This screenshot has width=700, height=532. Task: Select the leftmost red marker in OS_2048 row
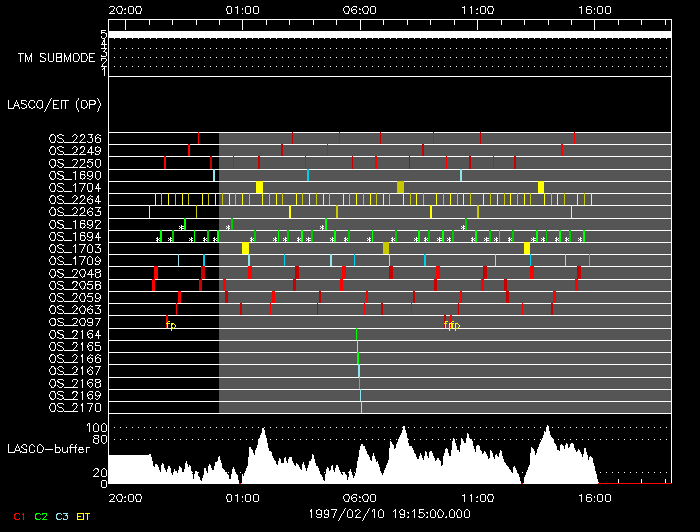click(x=156, y=273)
